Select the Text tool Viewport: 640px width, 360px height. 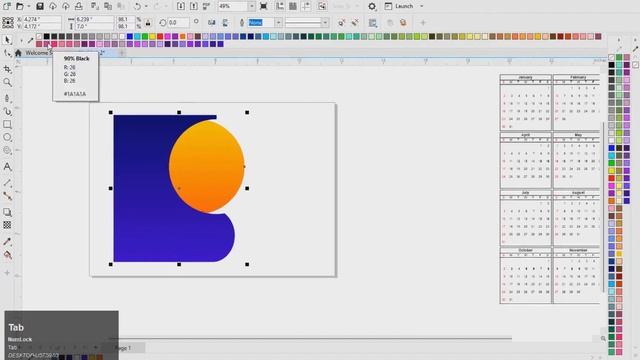pos(7,167)
